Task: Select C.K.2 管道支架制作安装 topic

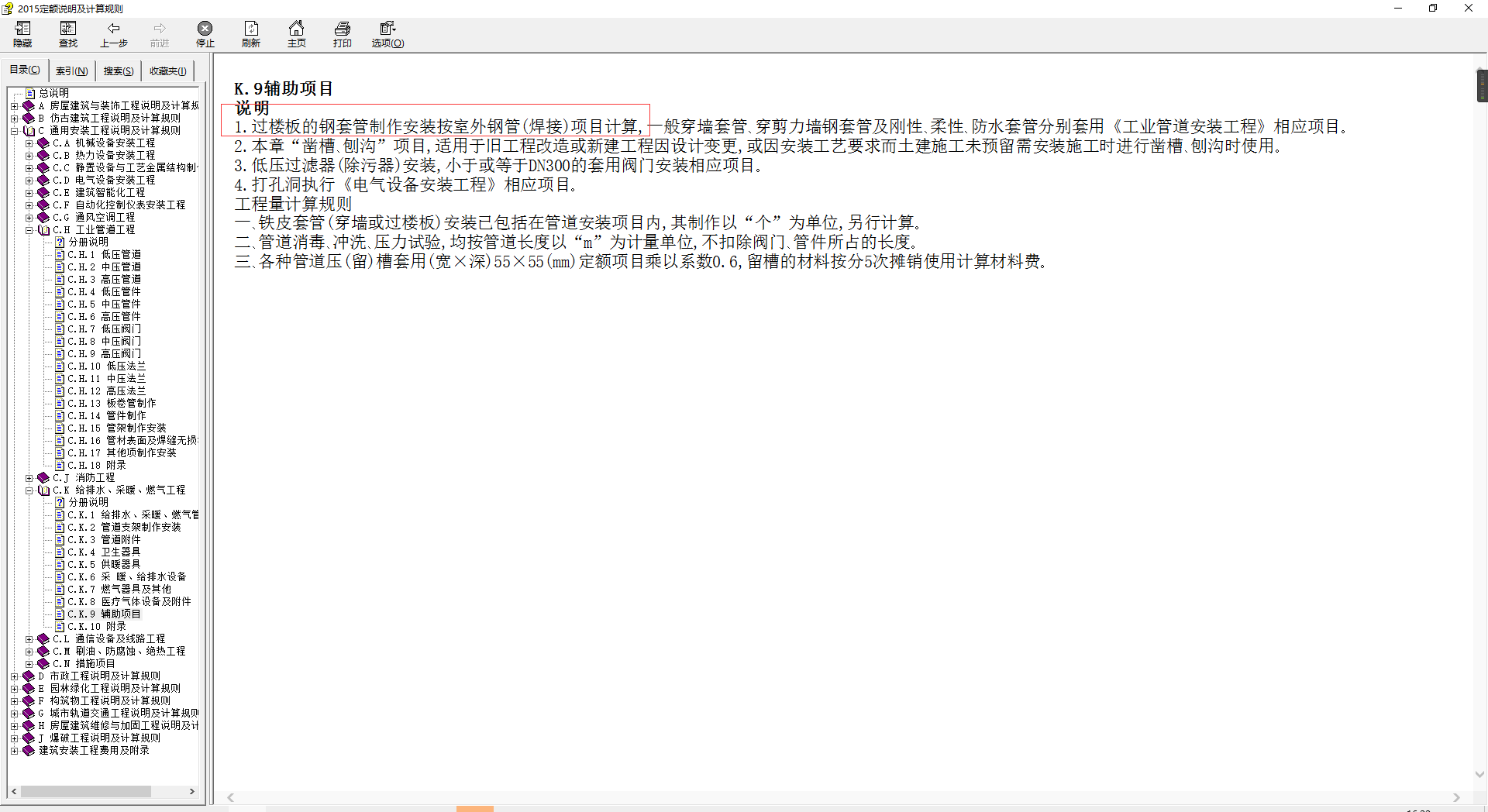Action: coord(124,527)
